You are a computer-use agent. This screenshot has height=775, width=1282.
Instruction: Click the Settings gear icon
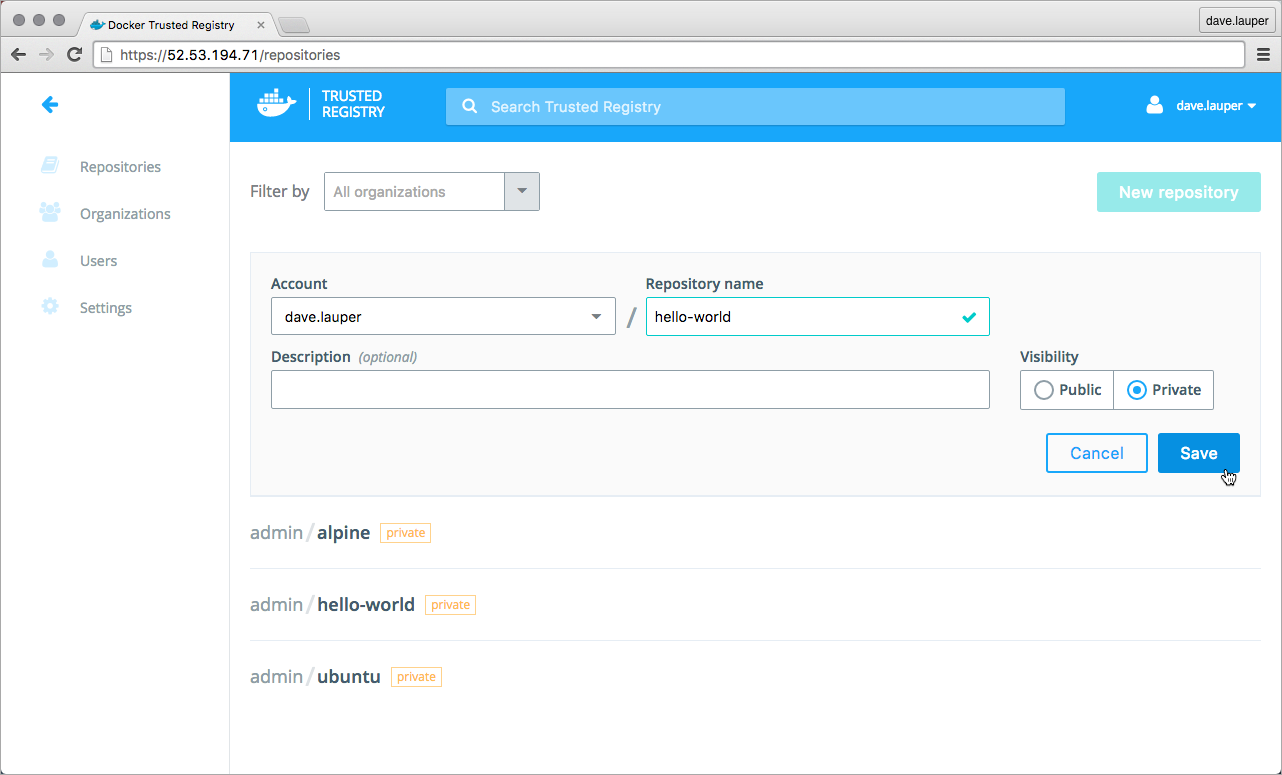pos(50,307)
